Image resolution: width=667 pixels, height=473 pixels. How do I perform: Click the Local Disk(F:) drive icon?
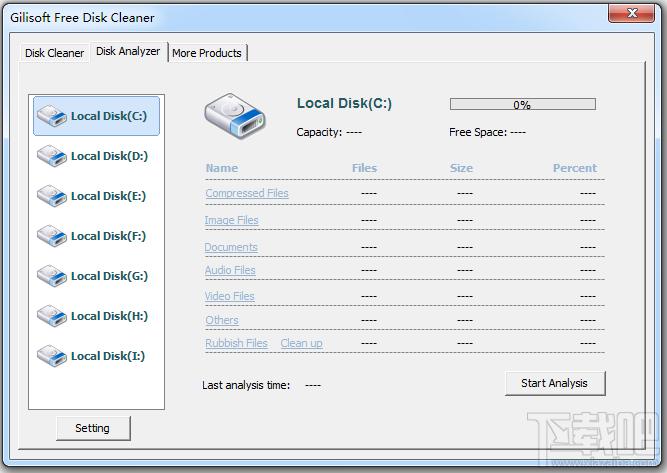(51, 236)
